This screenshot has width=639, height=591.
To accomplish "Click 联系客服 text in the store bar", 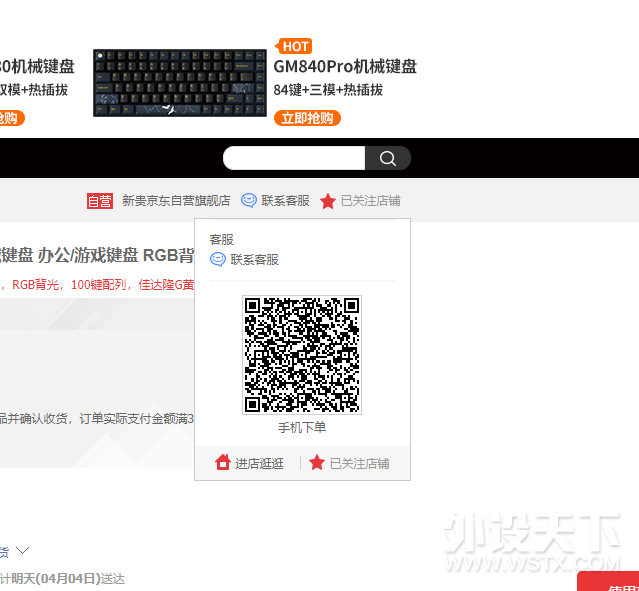I will 285,201.
